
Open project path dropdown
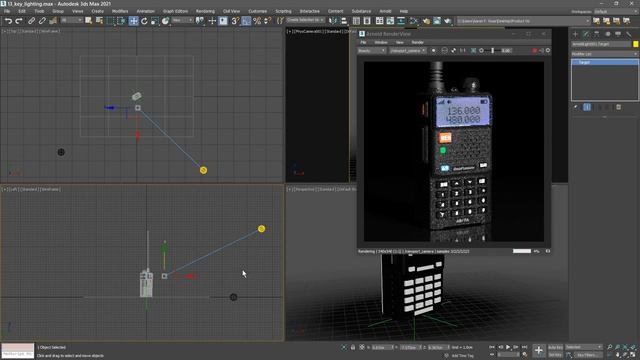click(x=523, y=21)
